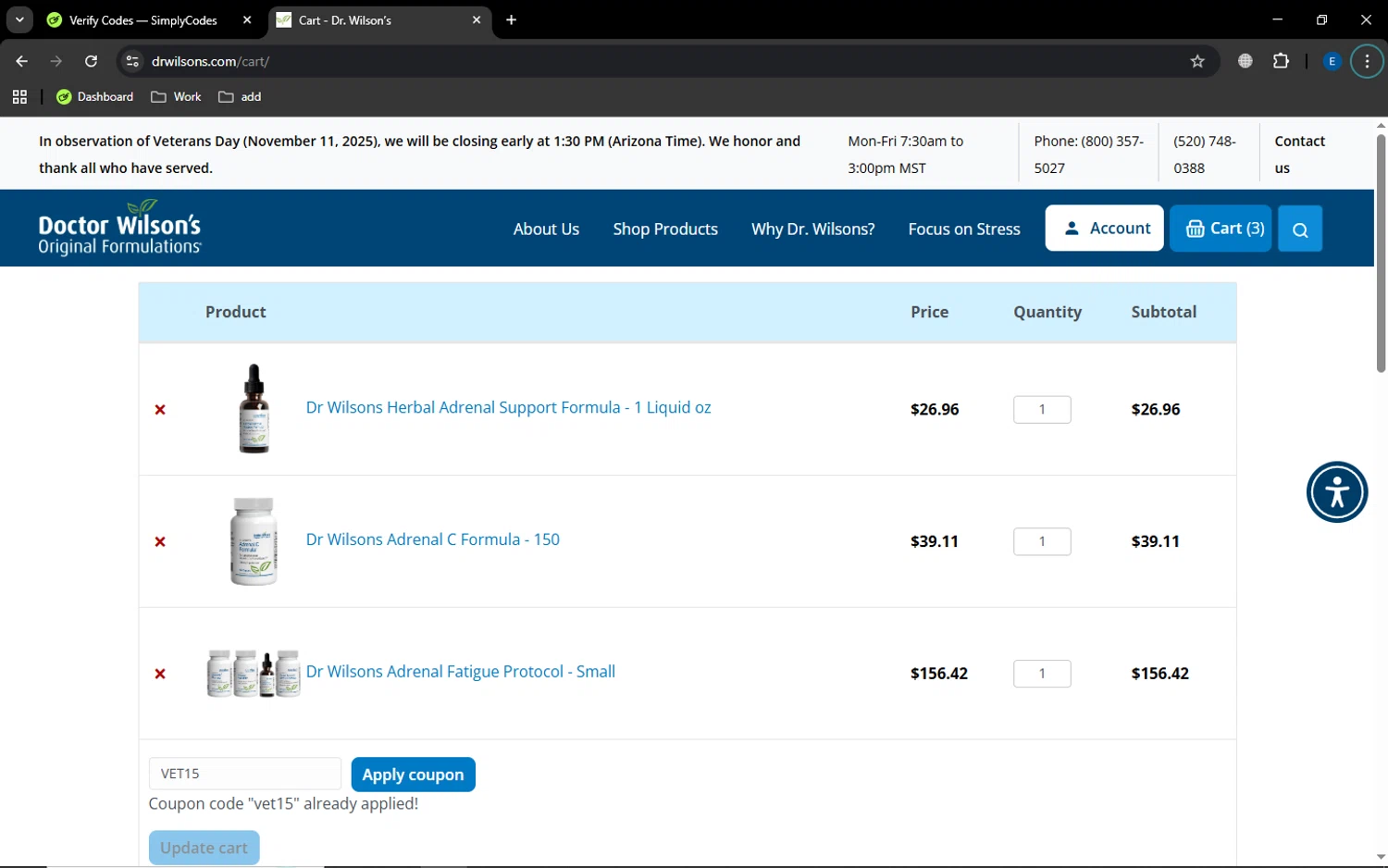This screenshot has height=868, width=1388.
Task: Open the Dashboard bookmark
Action: pos(95,97)
